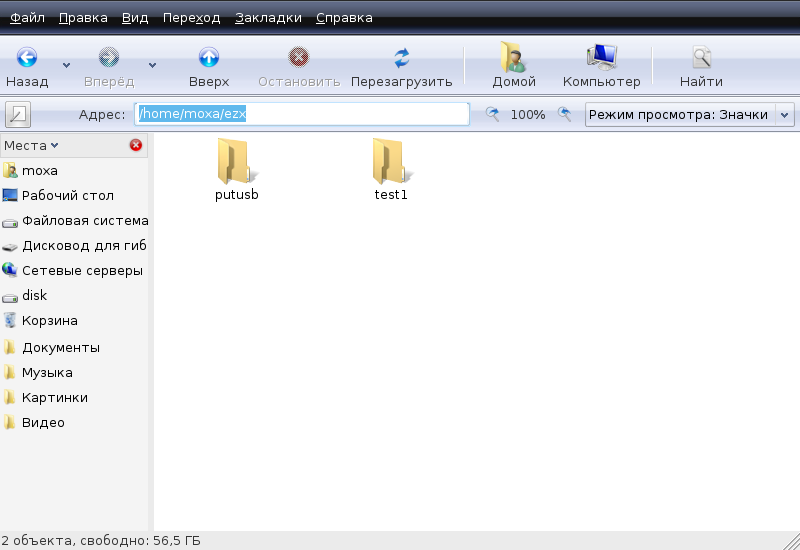Select the Дисковод для гиб entry
Screen dimensions: 800x550
[74, 245]
